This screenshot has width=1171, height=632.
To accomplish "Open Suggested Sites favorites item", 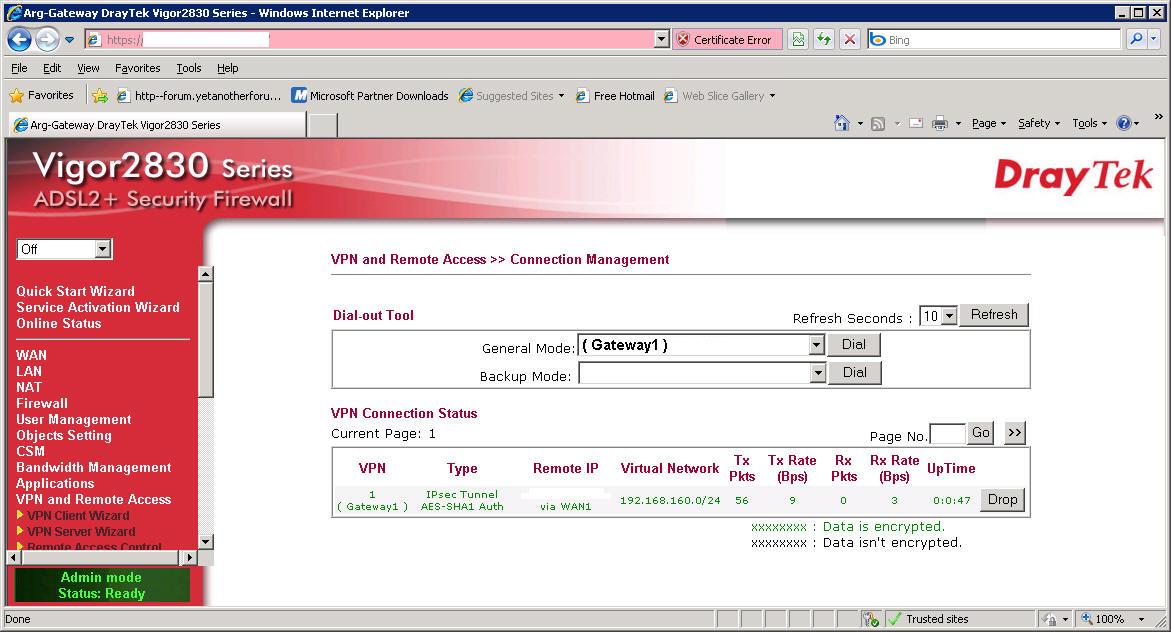I will pos(512,96).
